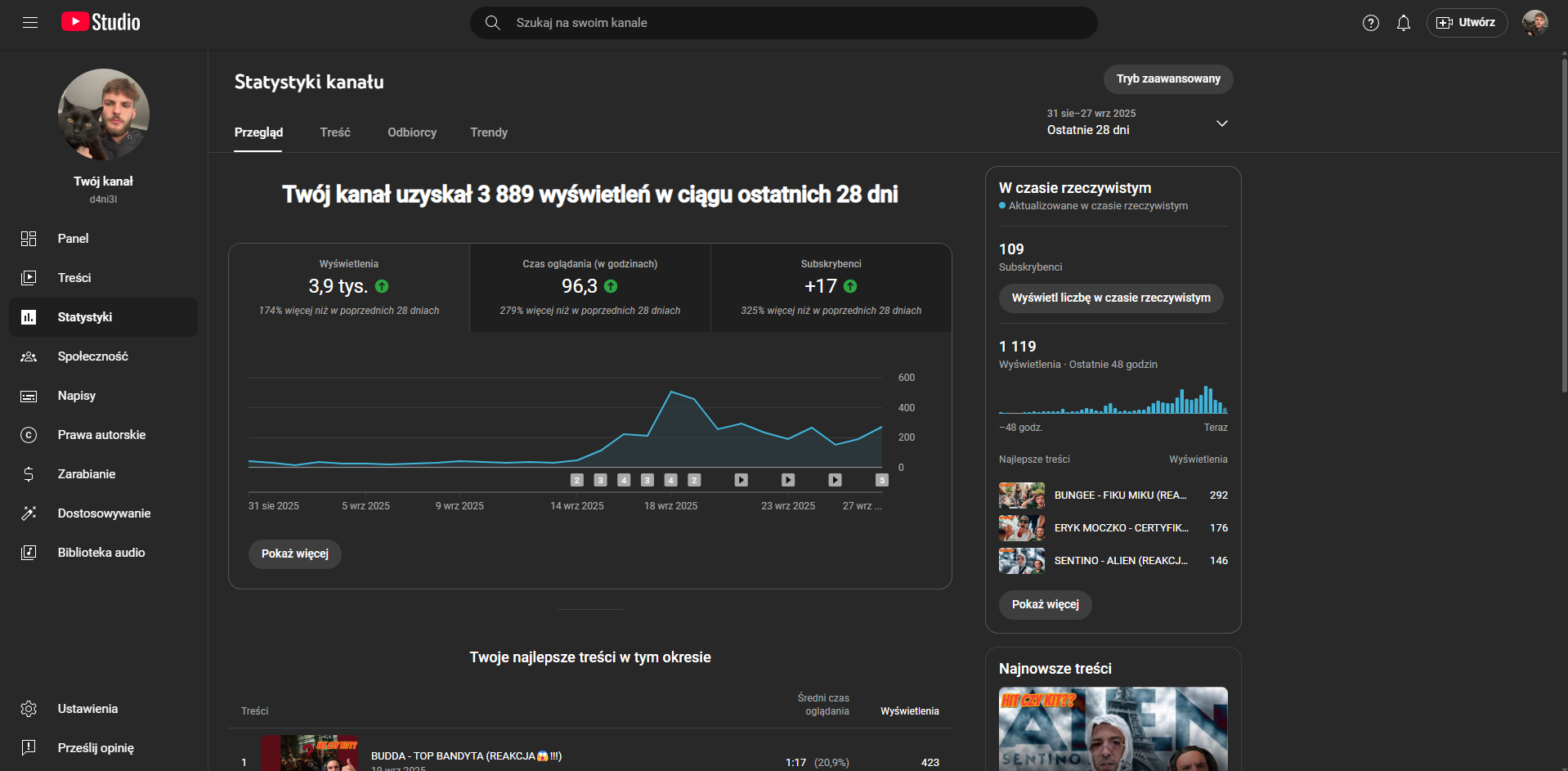Open Biblioteka audio in sidebar
The image size is (1568, 771).
click(101, 553)
